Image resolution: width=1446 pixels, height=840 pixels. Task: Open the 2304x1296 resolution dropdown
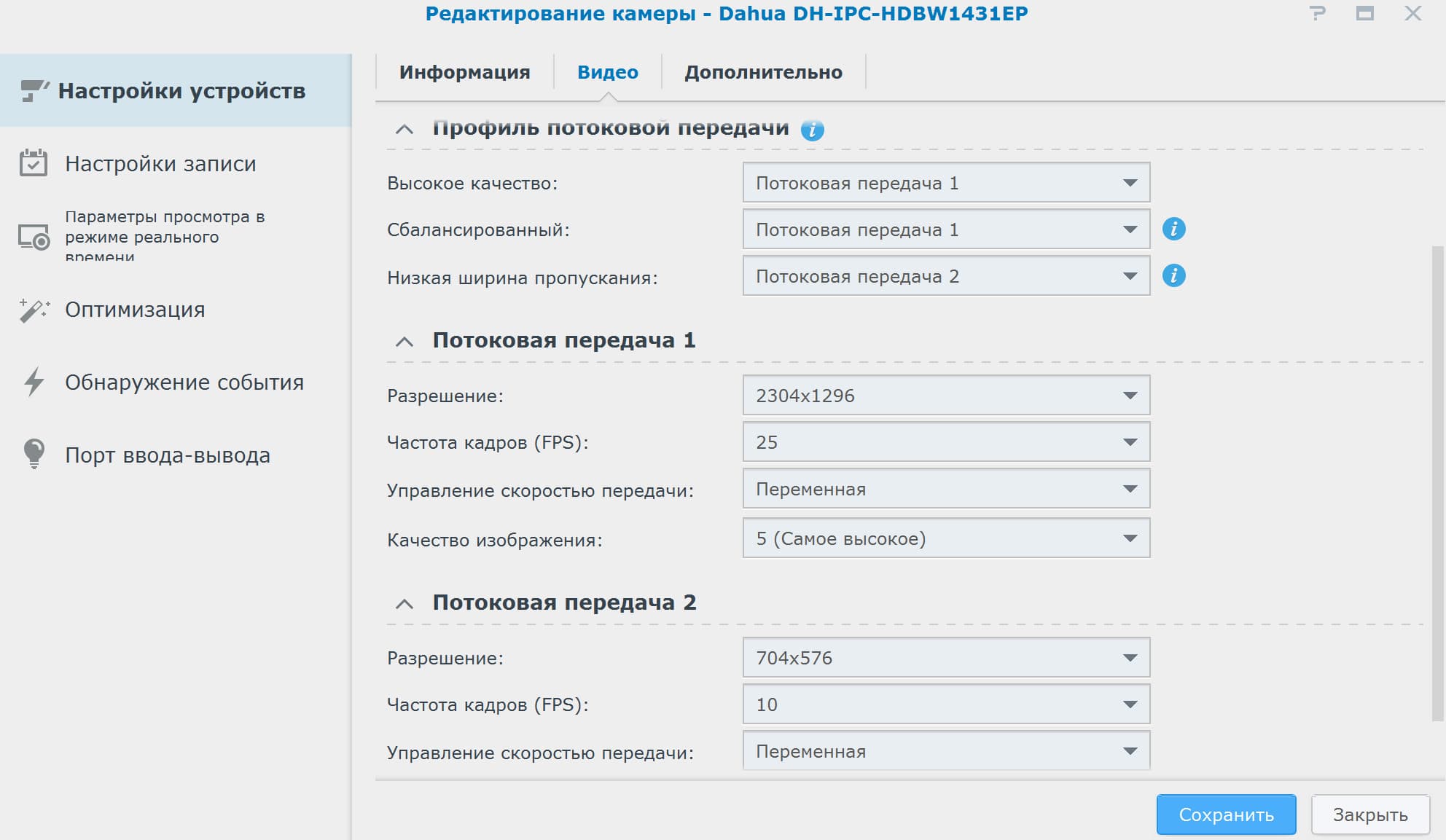[945, 396]
